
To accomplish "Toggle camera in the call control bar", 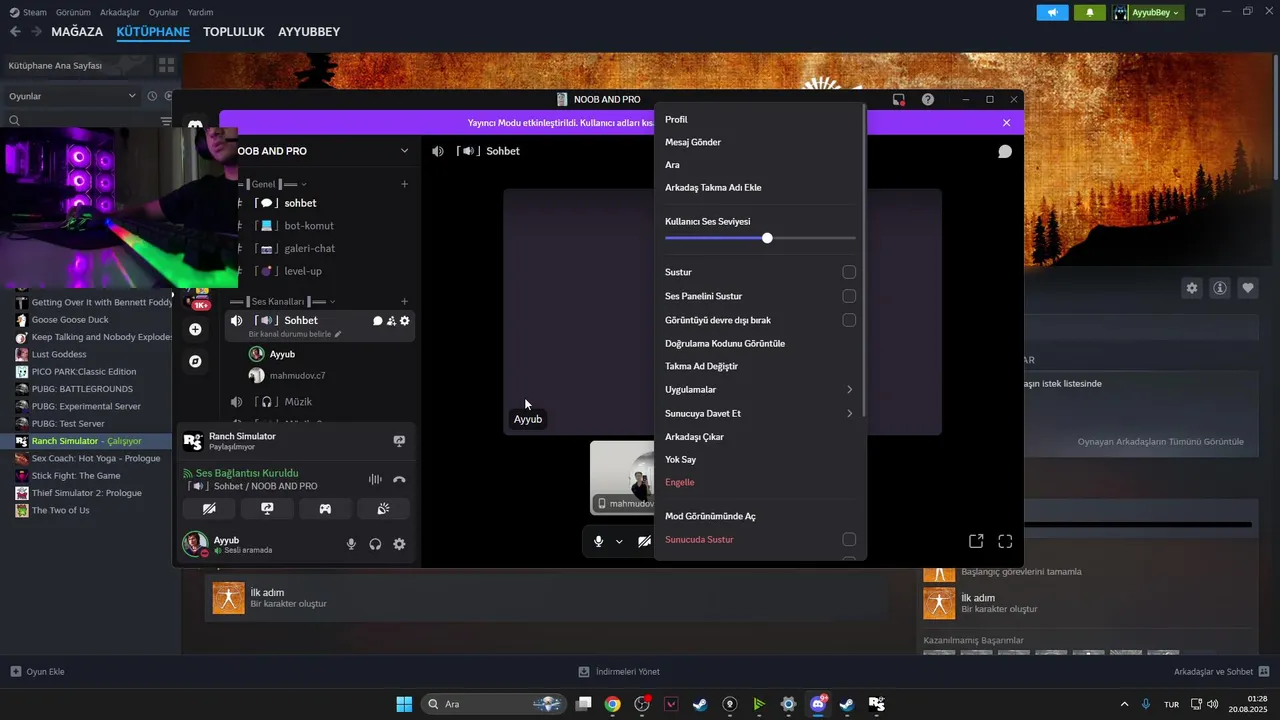I will tap(644, 541).
